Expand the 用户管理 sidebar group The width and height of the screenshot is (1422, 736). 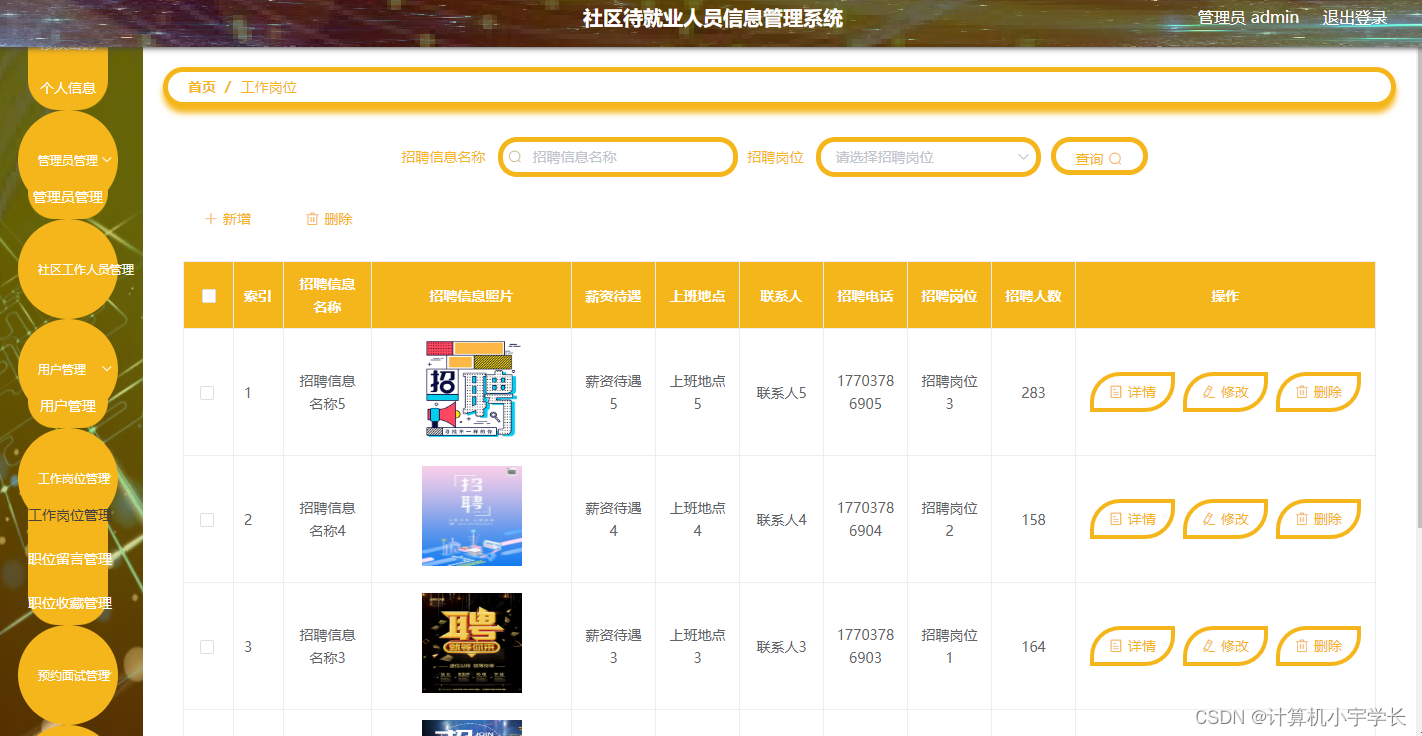click(x=68, y=368)
